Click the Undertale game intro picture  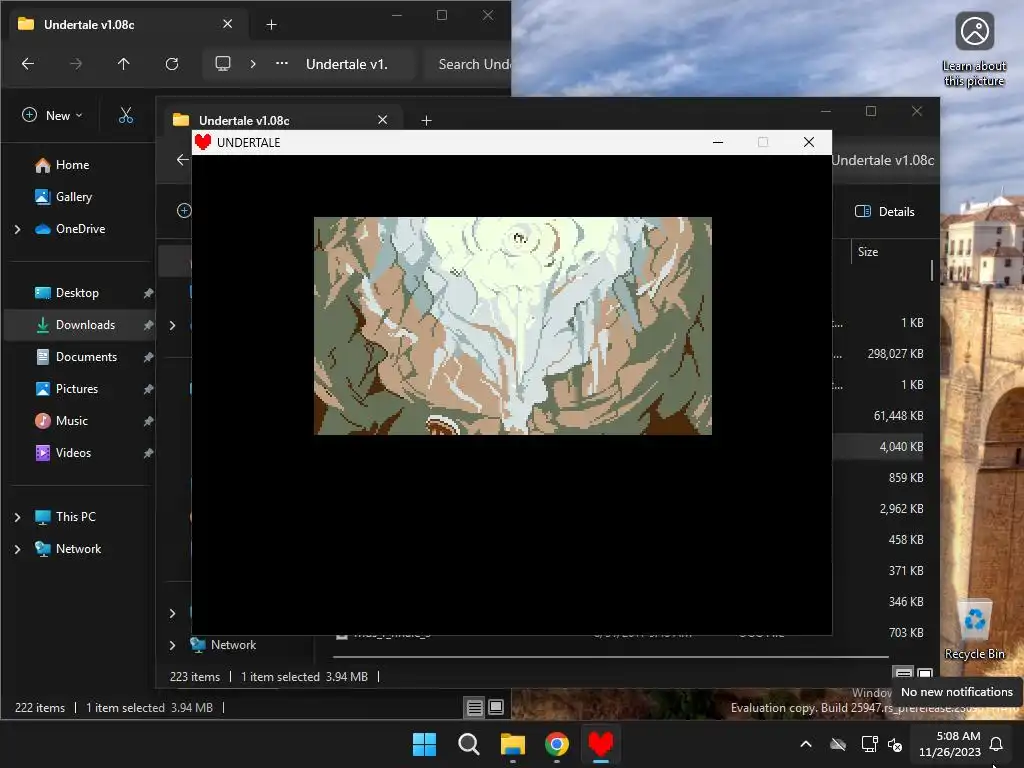click(513, 326)
